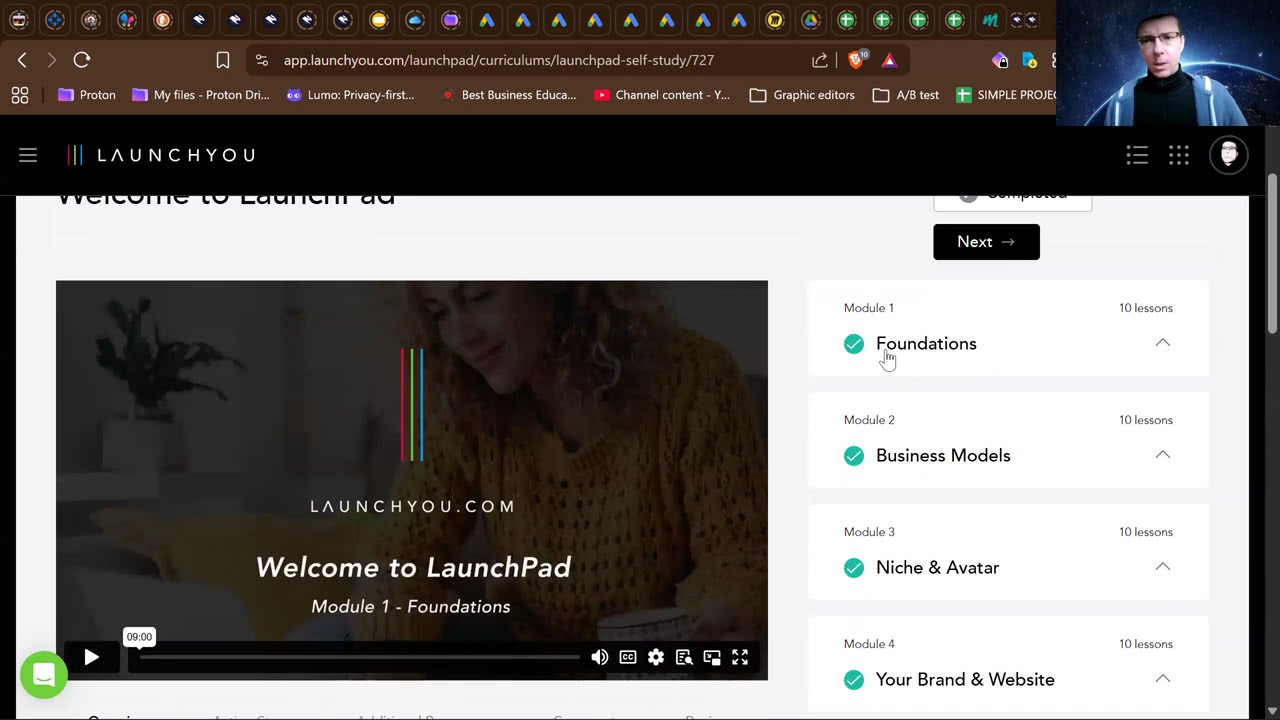Switch the video to fullscreen

[740, 657]
